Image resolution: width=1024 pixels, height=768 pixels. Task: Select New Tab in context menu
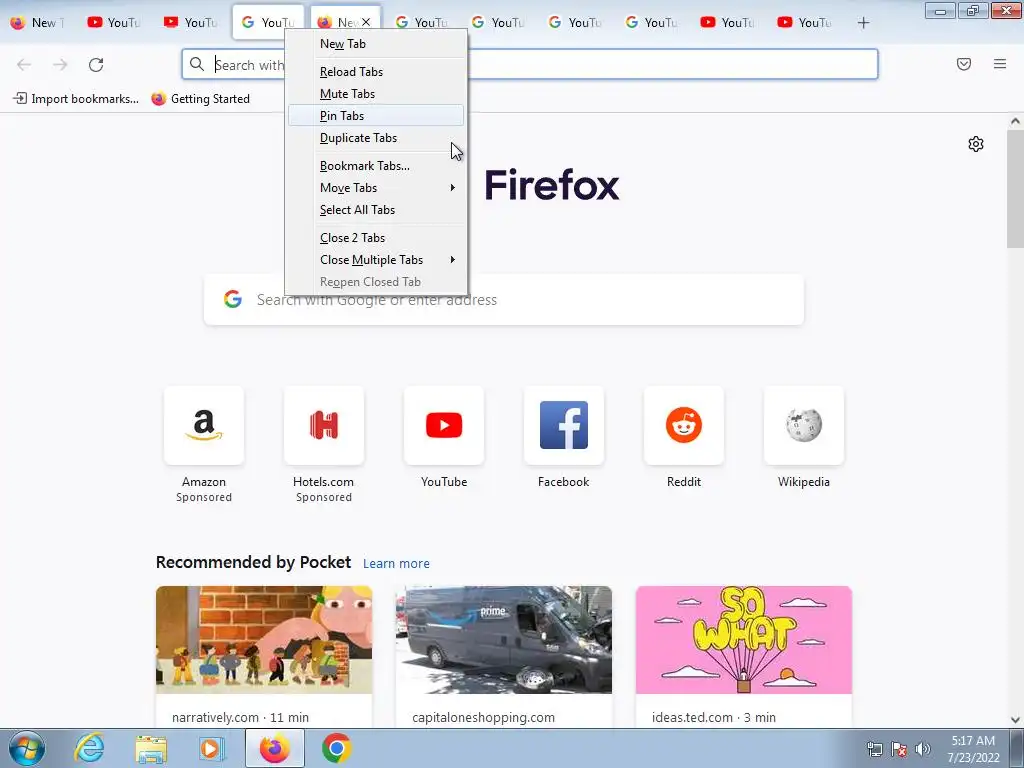click(x=376, y=44)
